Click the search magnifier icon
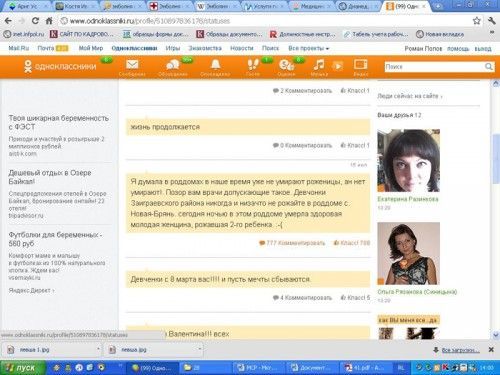This screenshot has width=500, height=375. point(488,67)
